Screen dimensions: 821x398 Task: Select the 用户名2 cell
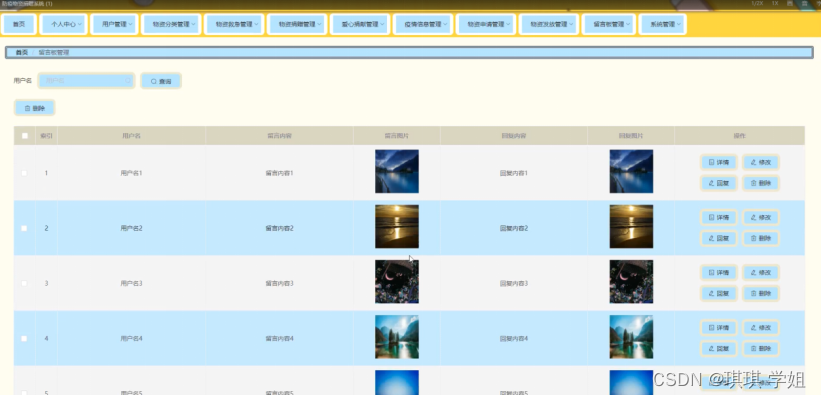pyautogui.click(x=131, y=228)
